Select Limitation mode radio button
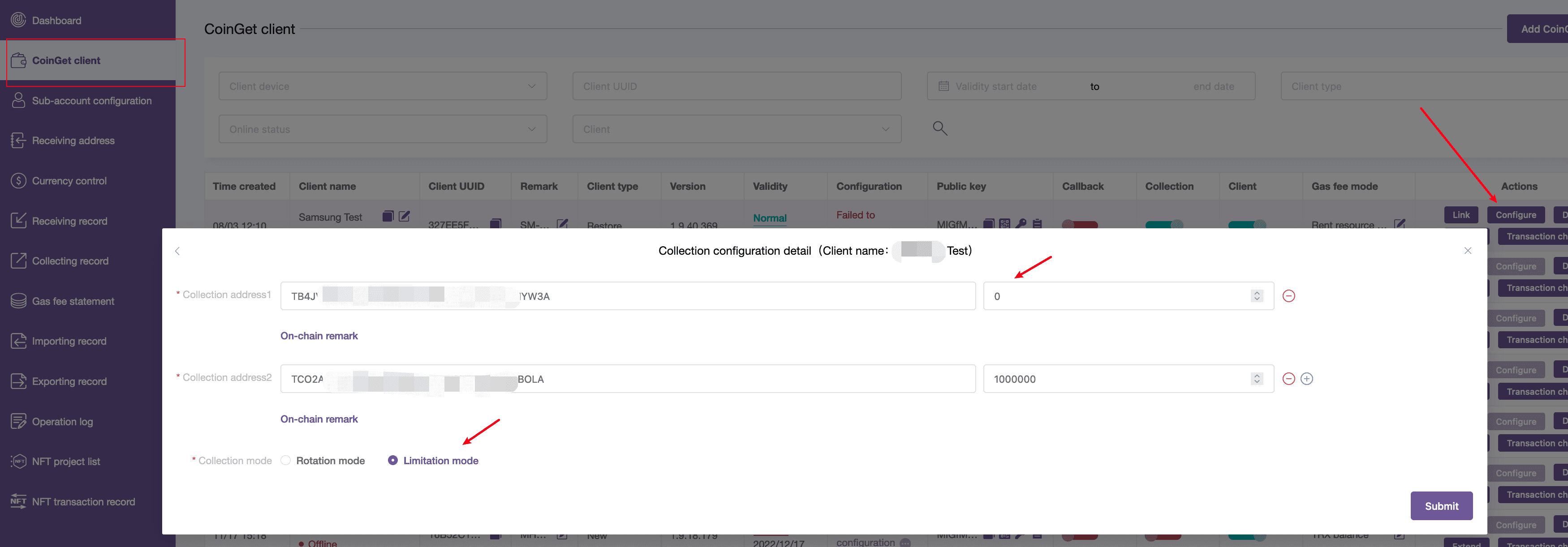This screenshot has width=1568, height=547. click(x=392, y=461)
